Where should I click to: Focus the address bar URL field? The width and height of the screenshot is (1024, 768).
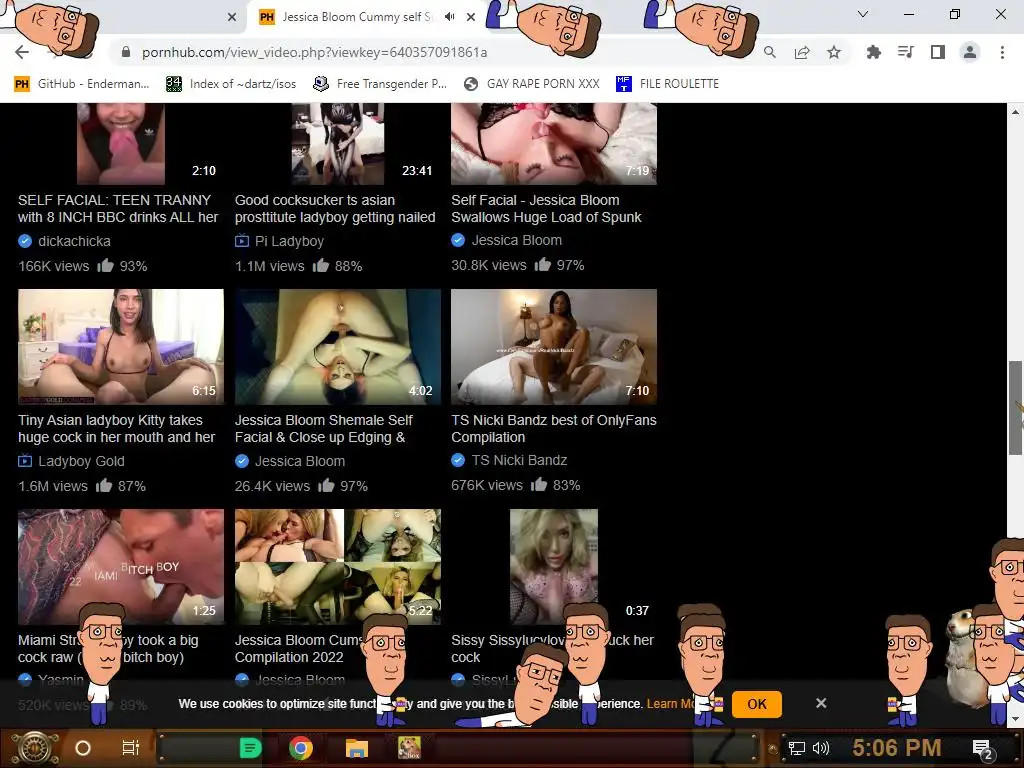tap(314, 52)
